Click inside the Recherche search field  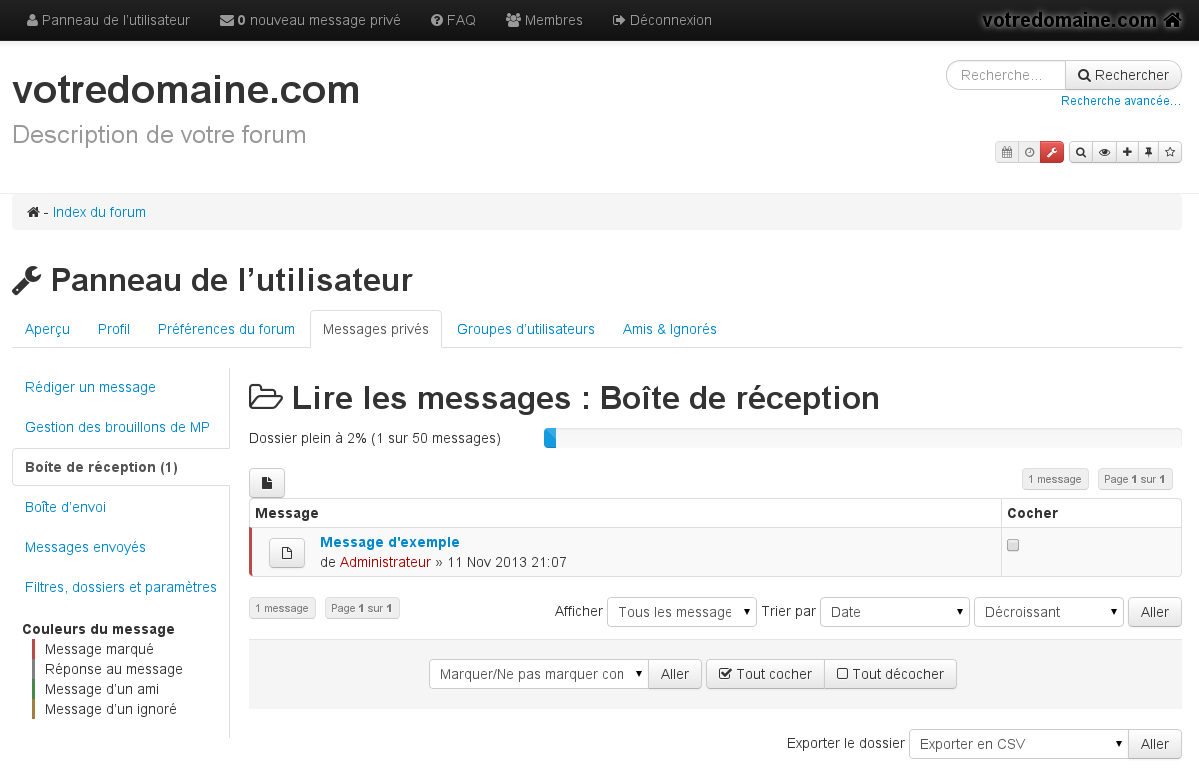point(1003,74)
